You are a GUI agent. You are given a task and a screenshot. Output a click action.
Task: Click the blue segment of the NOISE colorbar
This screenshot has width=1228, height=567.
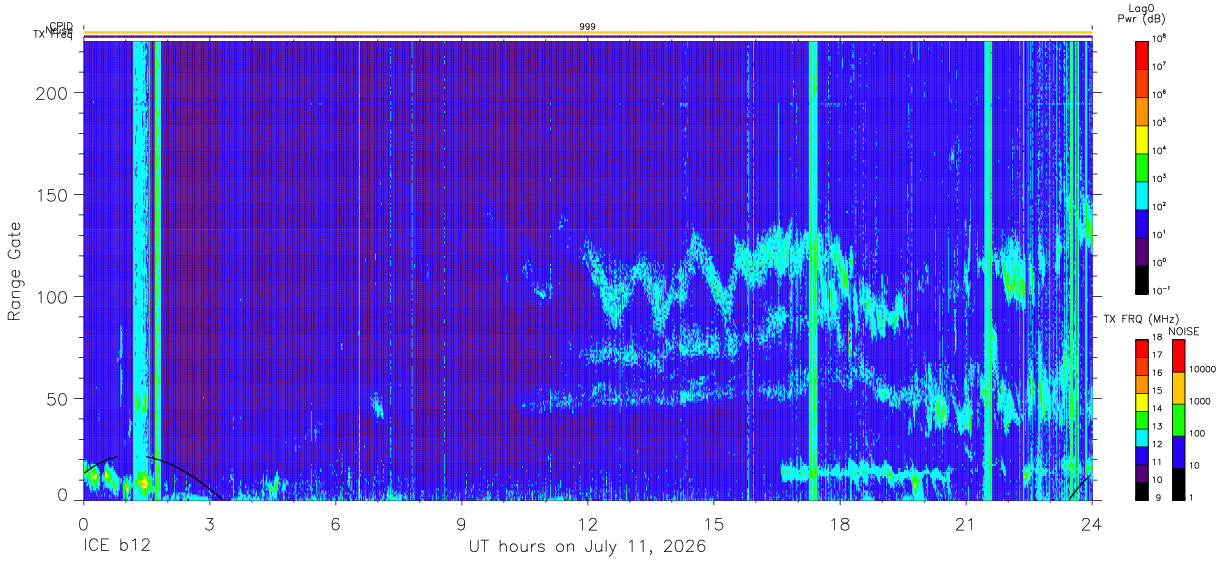pos(1177,452)
